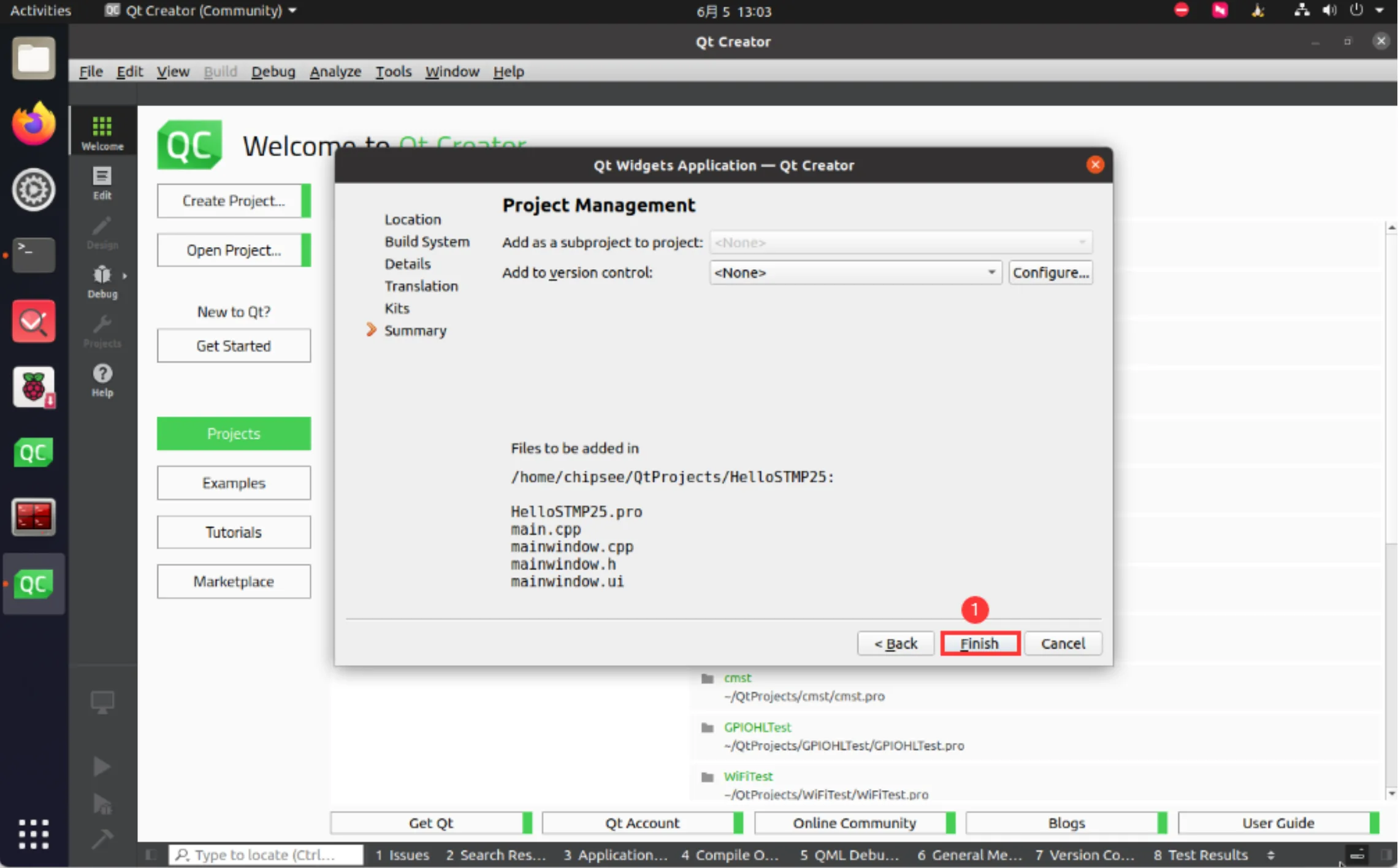
Task: Open Terminal from the dock
Action: 34,255
